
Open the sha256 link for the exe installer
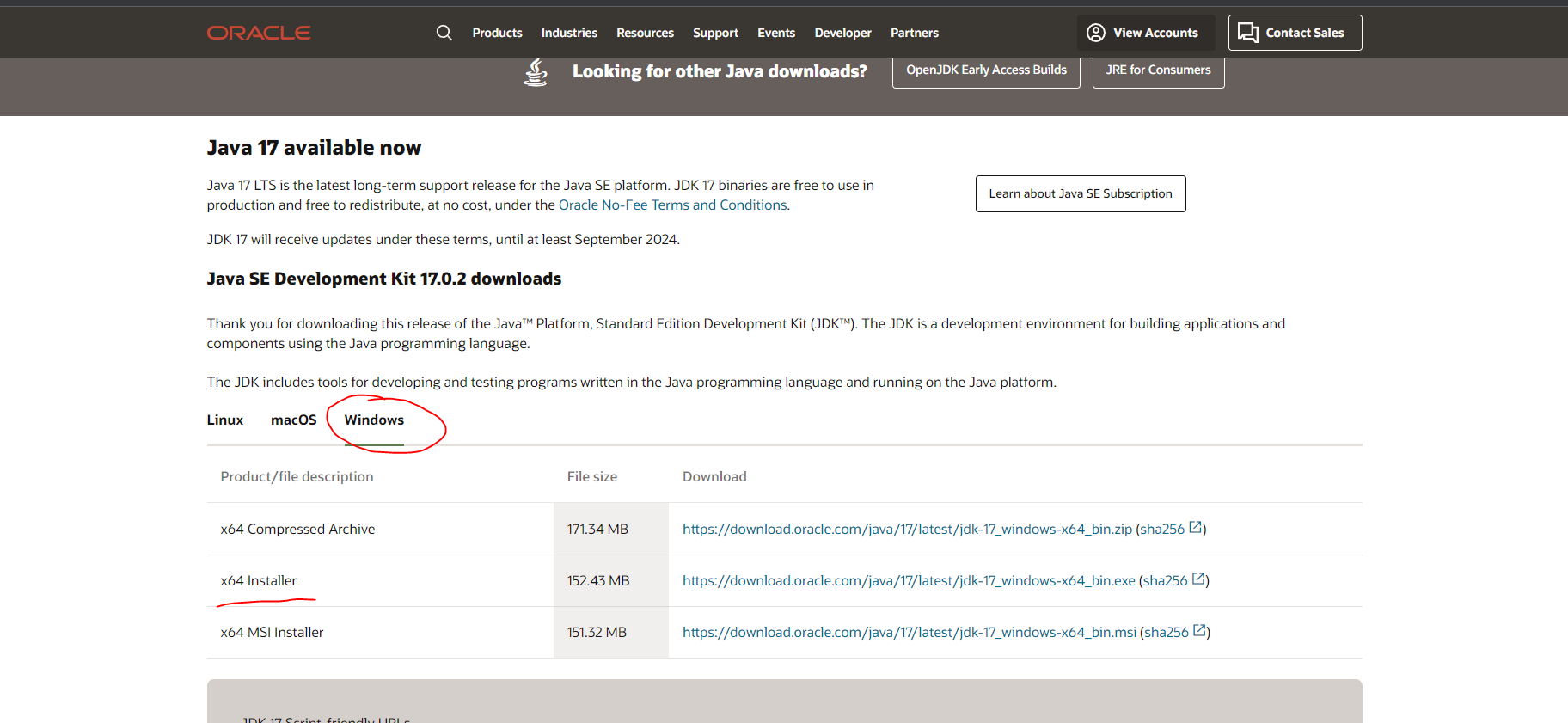pyautogui.click(x=1165, y=580)
